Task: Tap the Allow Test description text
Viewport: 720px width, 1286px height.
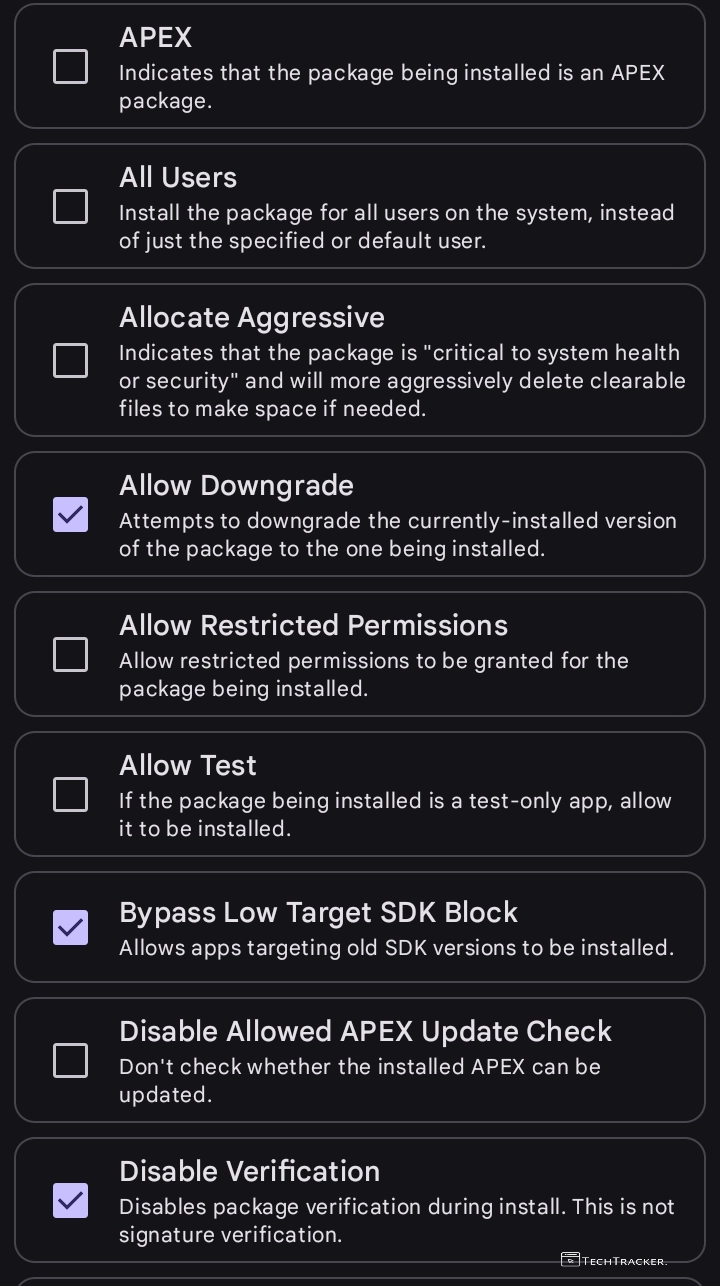Action: pos(395,815)
